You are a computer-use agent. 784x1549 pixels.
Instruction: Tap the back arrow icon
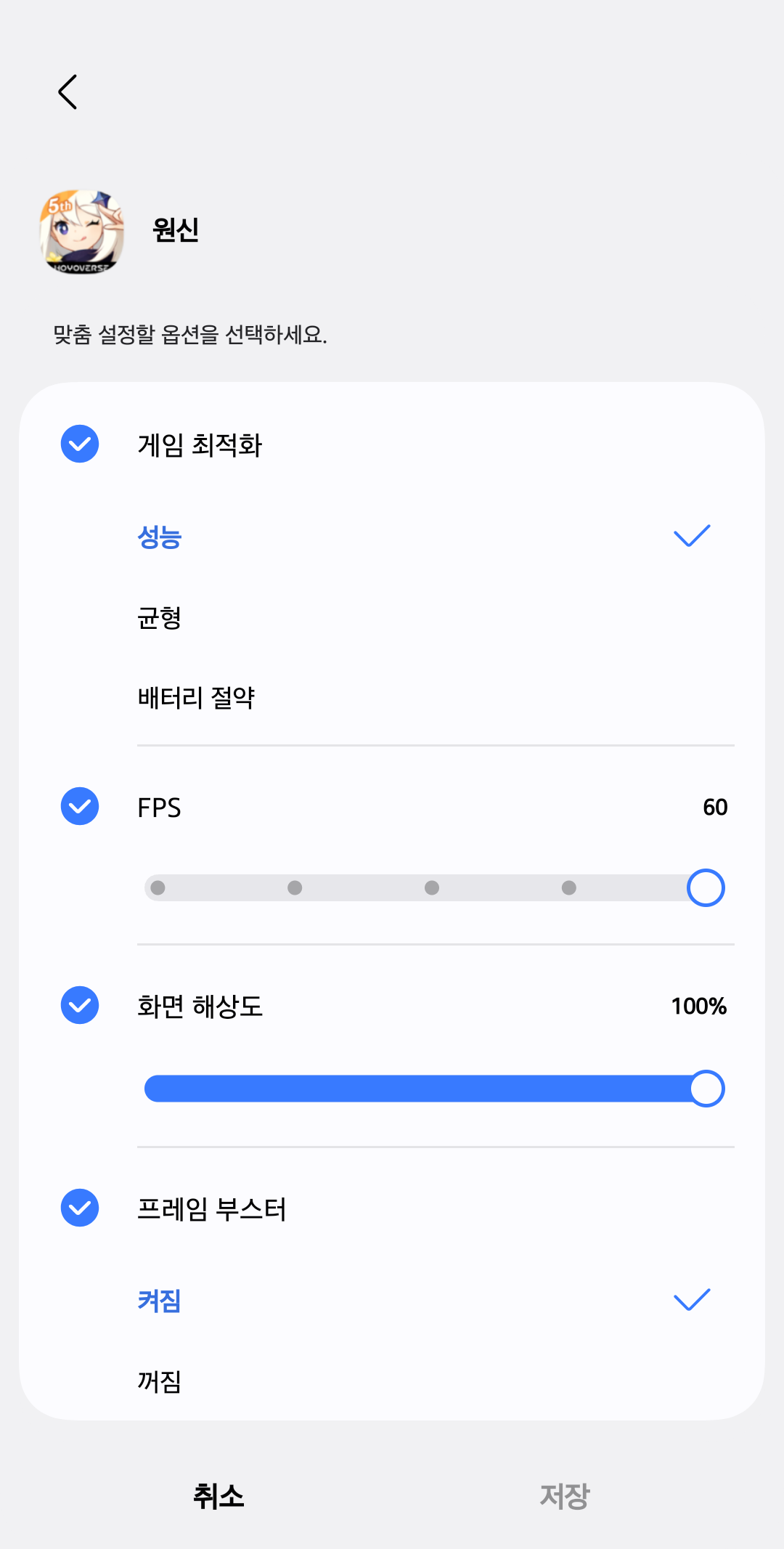pos(68,92)
